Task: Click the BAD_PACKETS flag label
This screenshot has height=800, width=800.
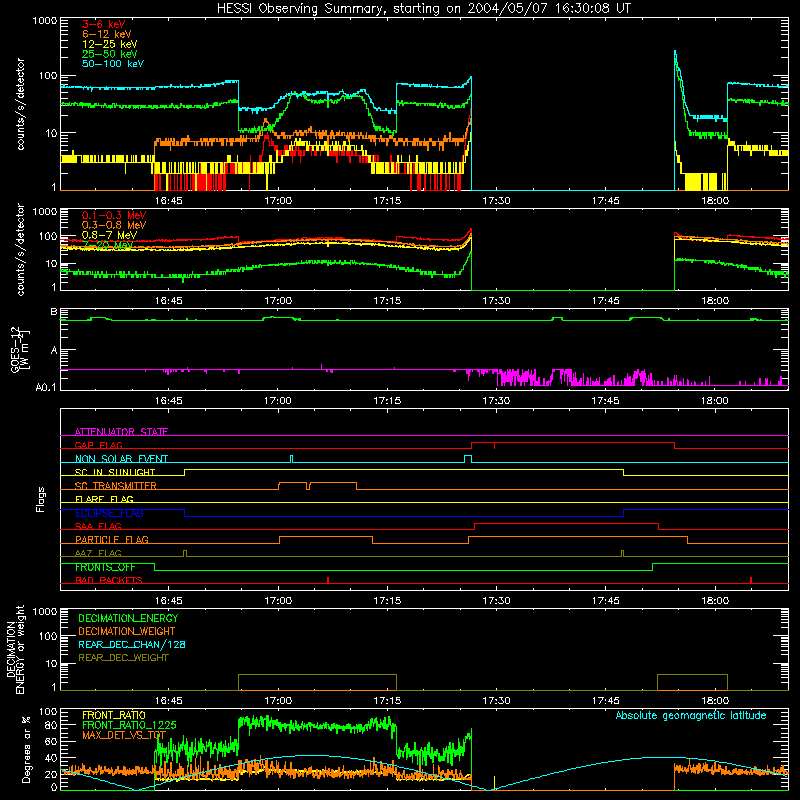Action: point(109,580)
